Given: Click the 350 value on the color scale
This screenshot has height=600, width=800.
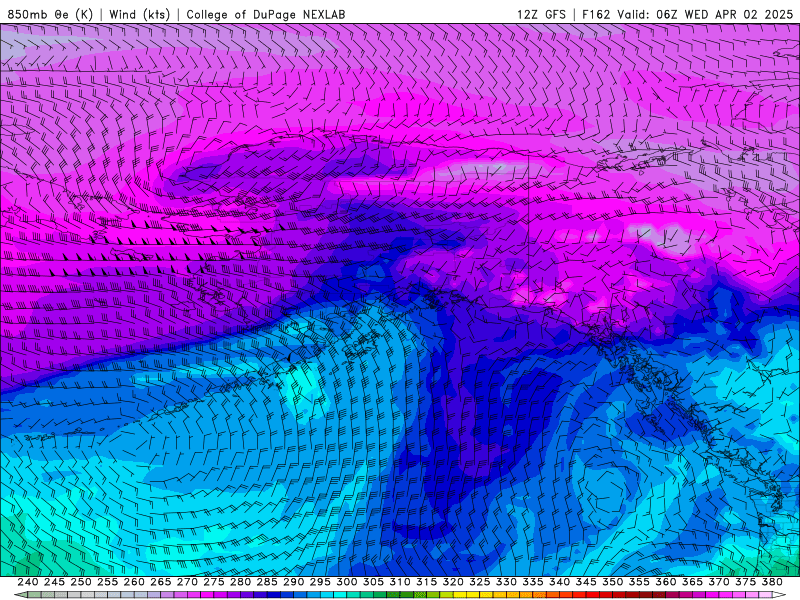Looking at the screenshot, I should (613, 582).
